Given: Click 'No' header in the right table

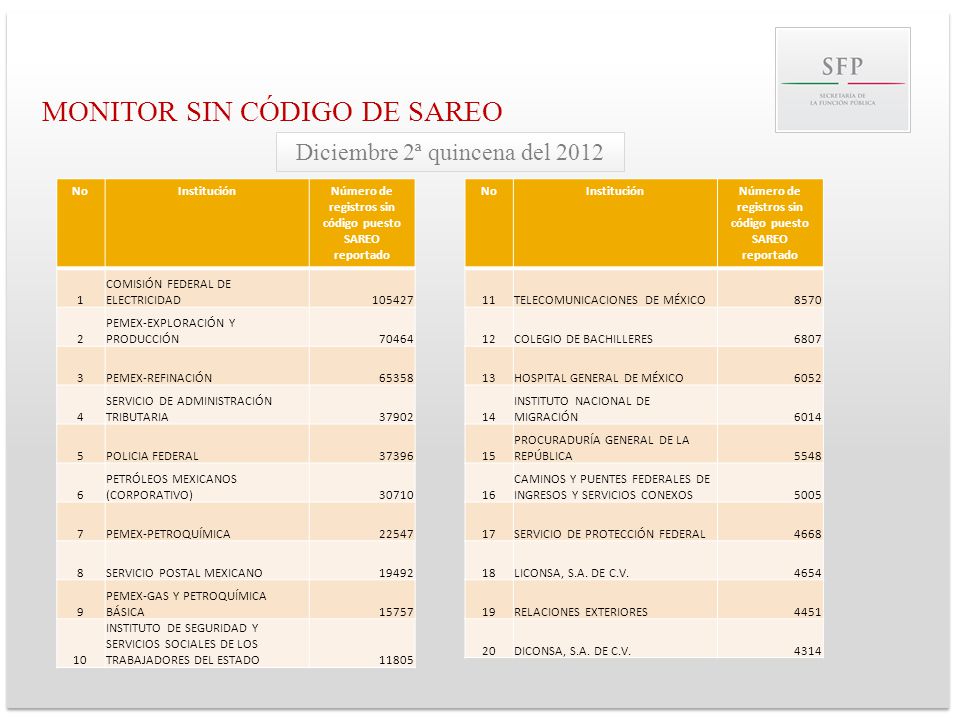Looking at the screenshot, I should (x=489, y=223).
